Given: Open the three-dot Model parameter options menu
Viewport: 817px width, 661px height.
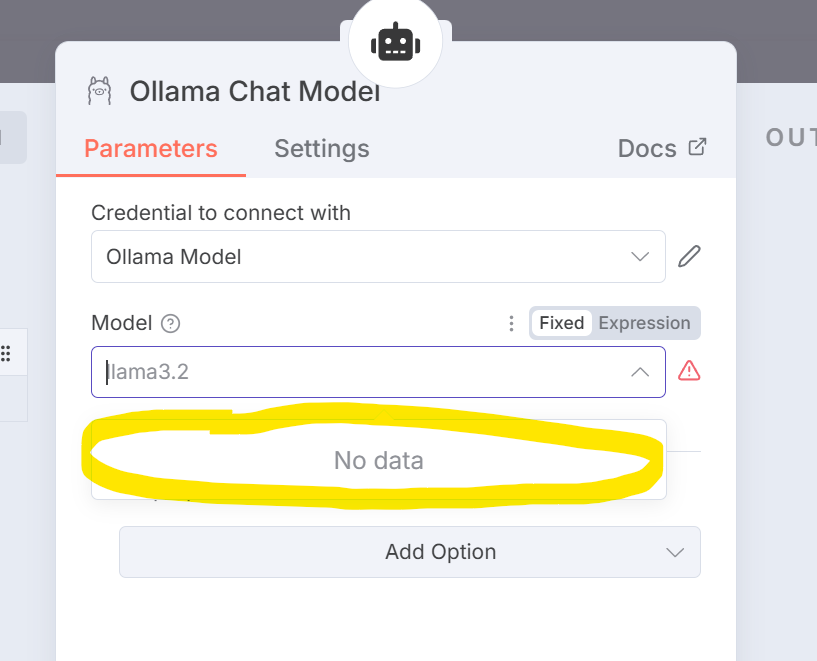Looking at the screenshot, I should click(x=512, y=323).
